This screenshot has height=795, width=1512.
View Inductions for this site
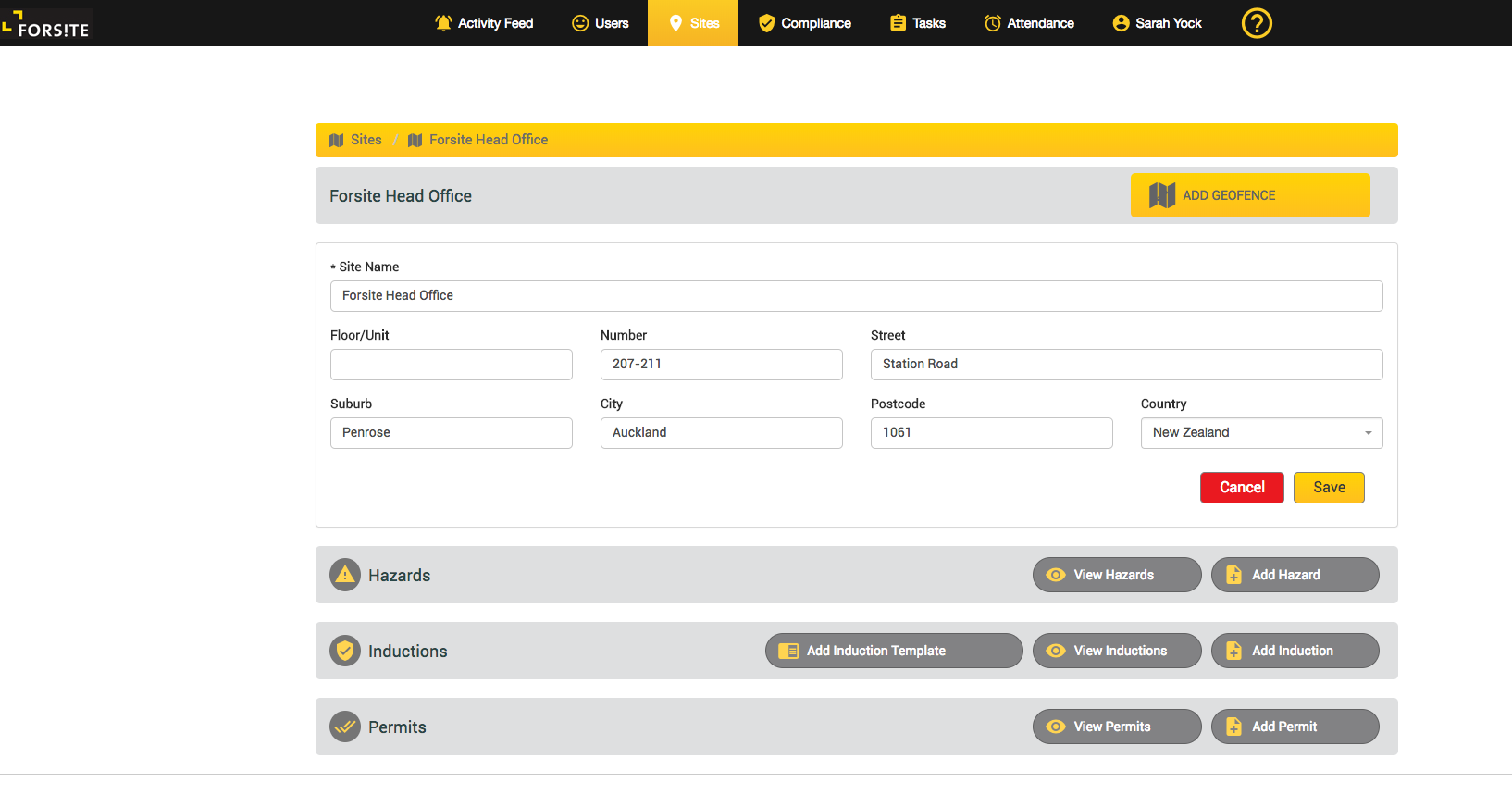(x=1117, y=651)
